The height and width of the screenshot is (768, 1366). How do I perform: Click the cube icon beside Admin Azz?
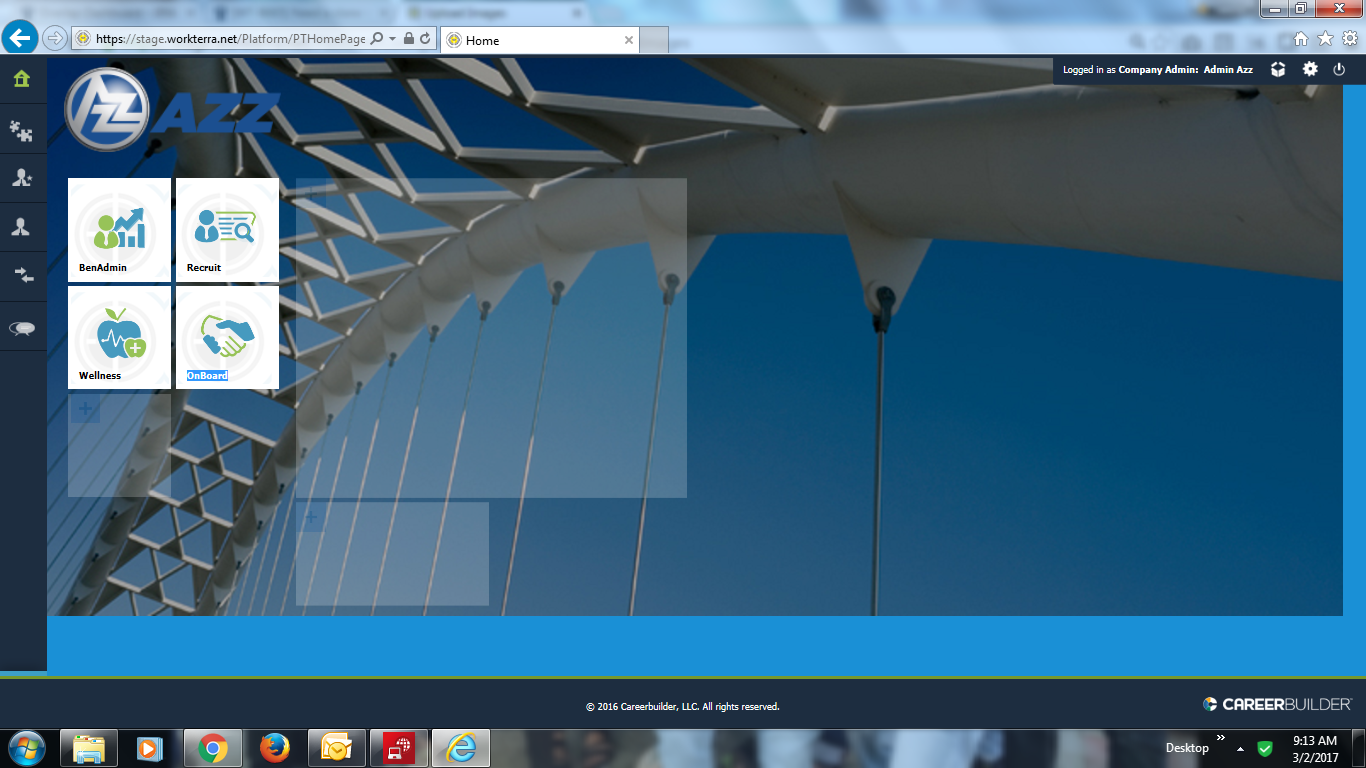tap(1278, 69)
